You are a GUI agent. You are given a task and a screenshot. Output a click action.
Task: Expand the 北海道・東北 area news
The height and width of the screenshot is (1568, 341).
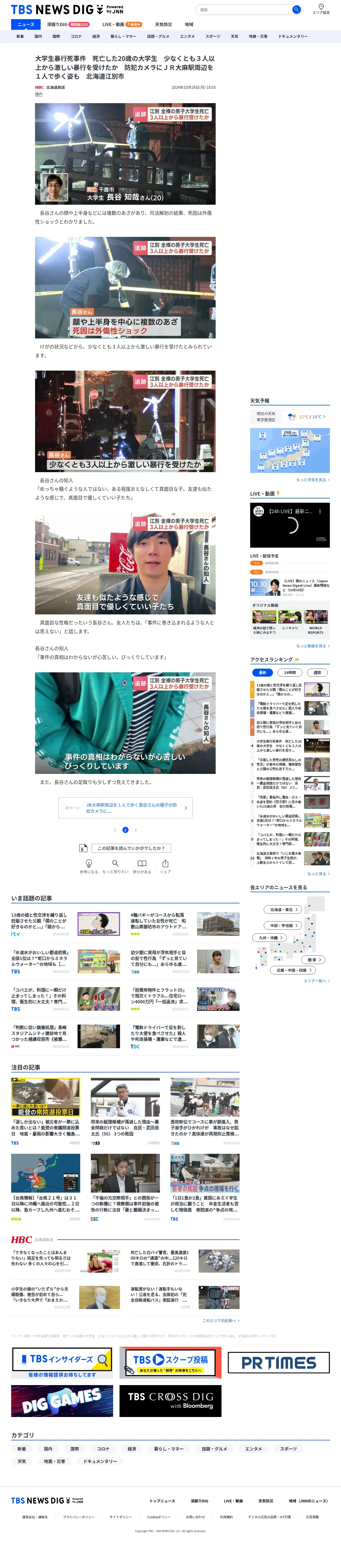tap(283, 910)
